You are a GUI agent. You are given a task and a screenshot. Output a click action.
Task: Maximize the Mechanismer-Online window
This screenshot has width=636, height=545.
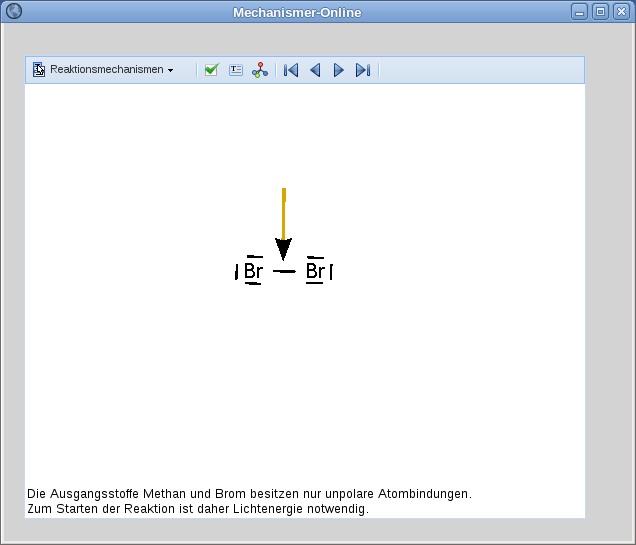600,12
